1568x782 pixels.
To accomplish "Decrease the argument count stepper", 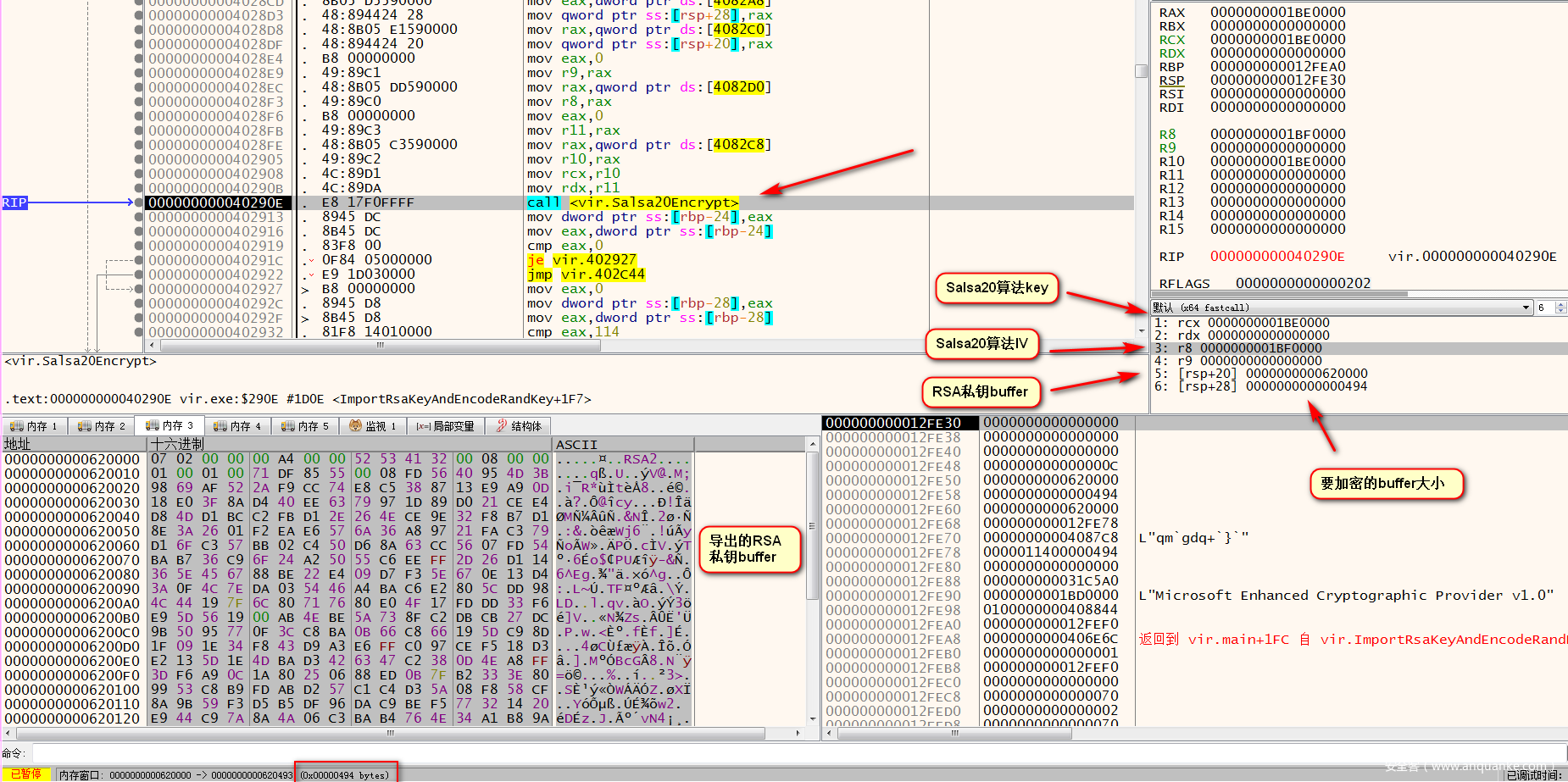I will (x=1561, y=311).
